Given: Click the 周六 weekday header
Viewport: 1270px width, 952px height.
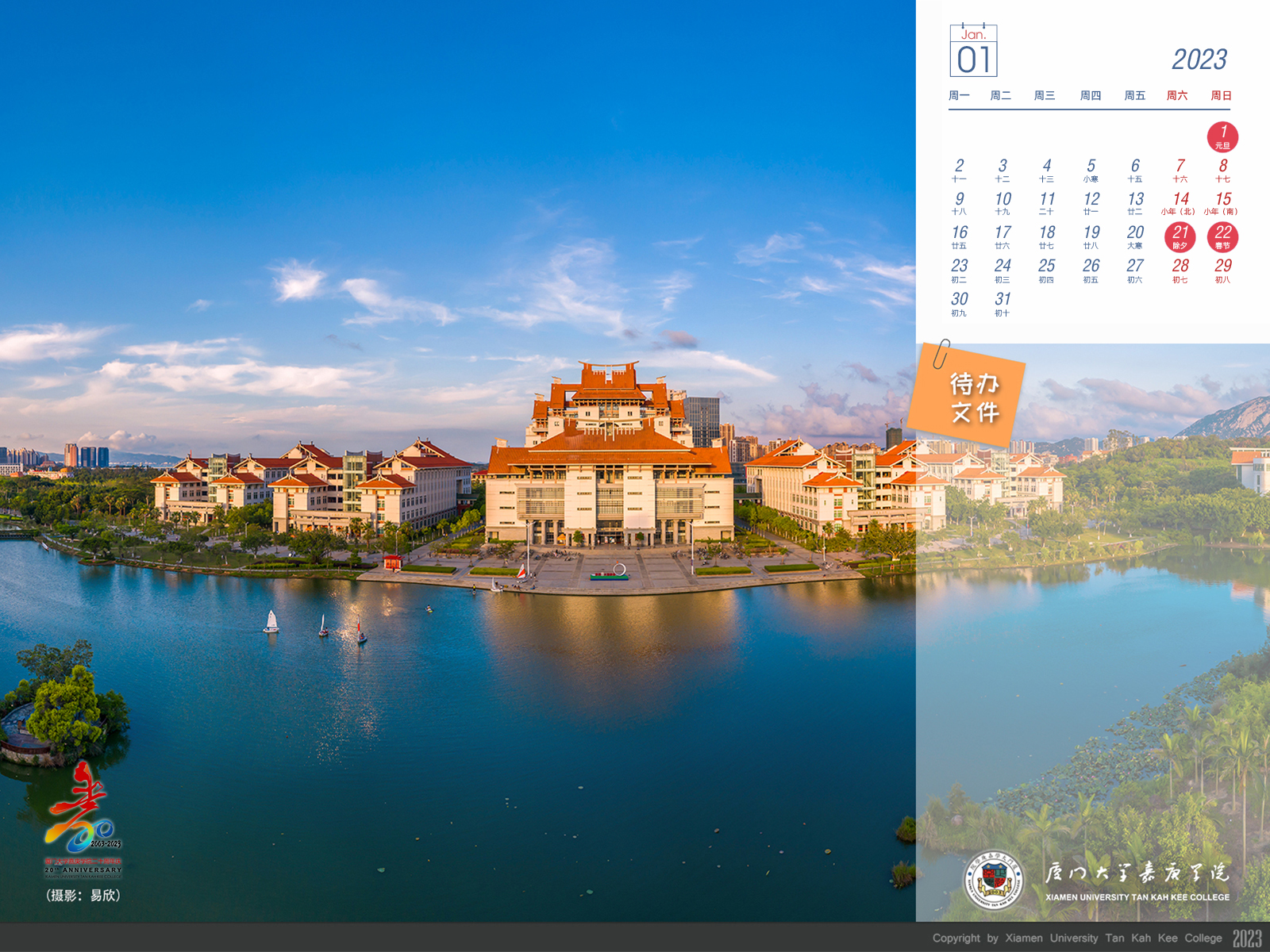Looking at the screenshot, I should [x=1177, y=95].
